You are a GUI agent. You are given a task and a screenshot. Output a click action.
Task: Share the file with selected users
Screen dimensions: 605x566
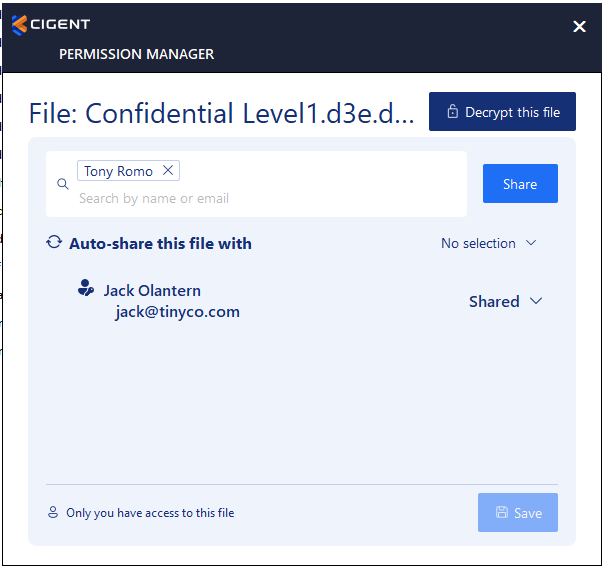click(x=520, y=184)
